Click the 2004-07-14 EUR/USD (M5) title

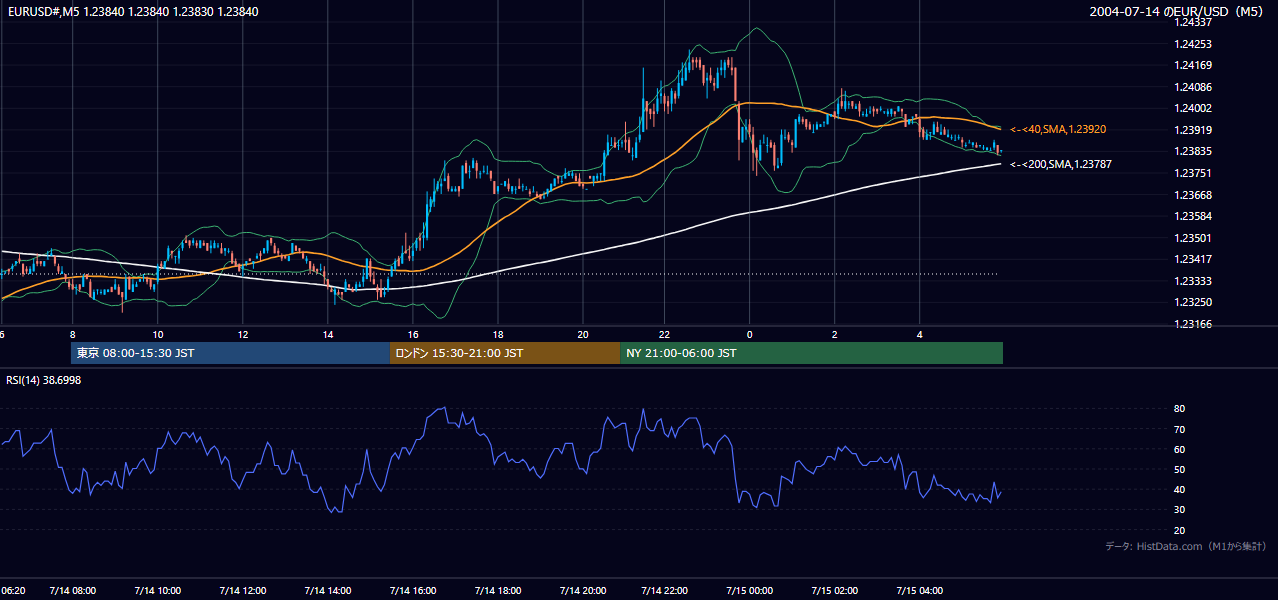tap(1178, 12)
